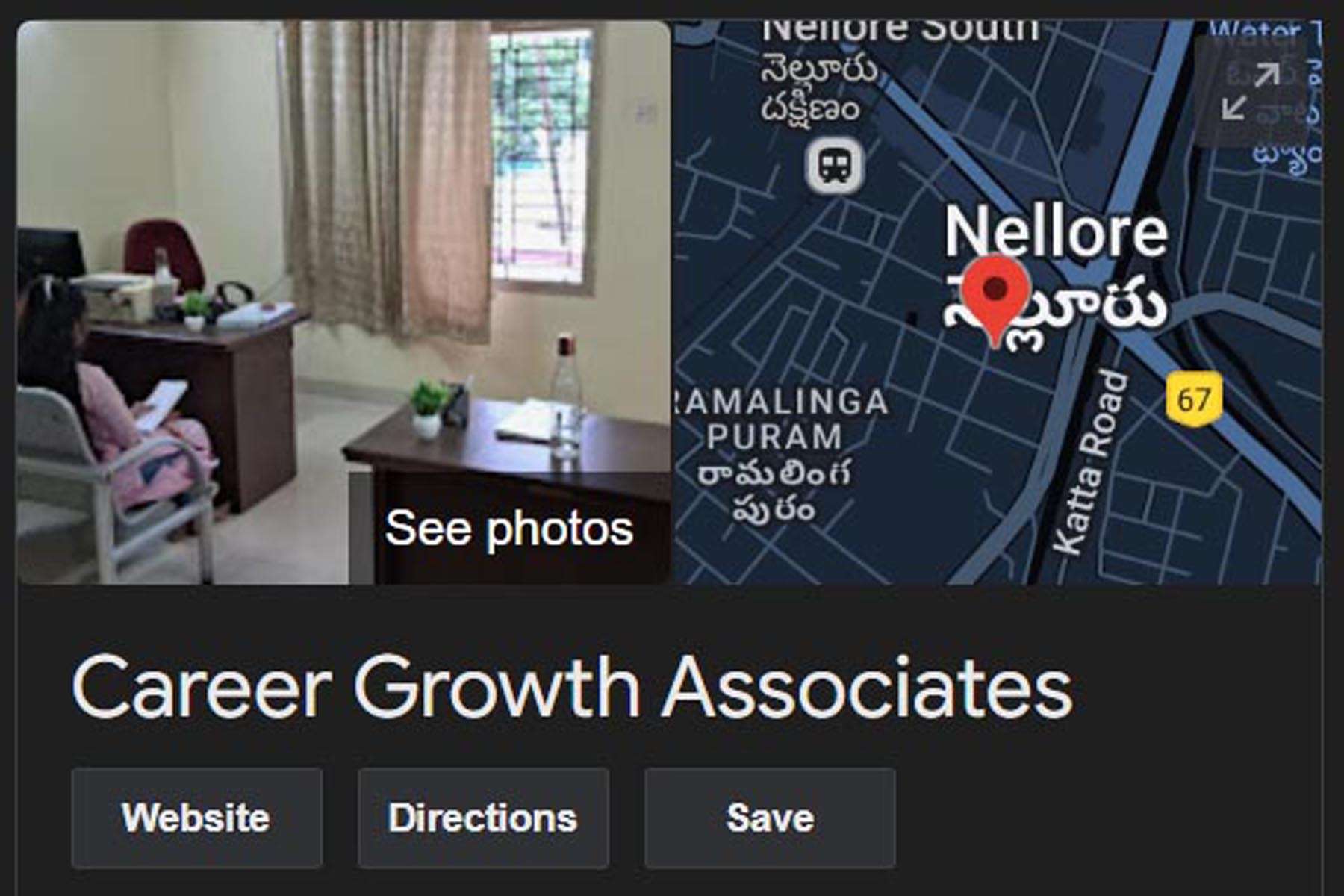Screen dimensions: 1344x896
Task: Click the highway 67 shield marker
Action: pyautogui.click(x=1193, y=399)
